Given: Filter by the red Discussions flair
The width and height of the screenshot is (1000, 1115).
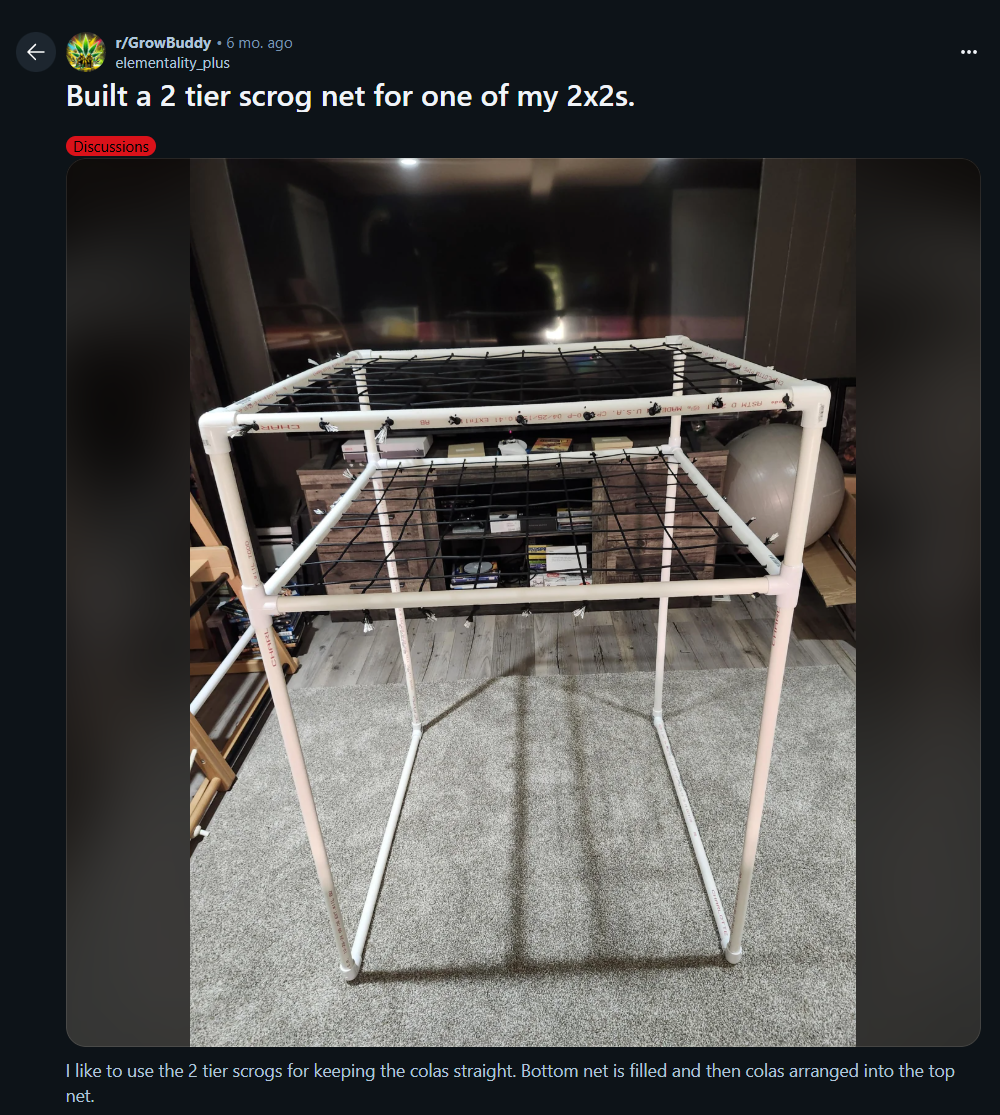Looking at the screenshot, I should [111, 146].
